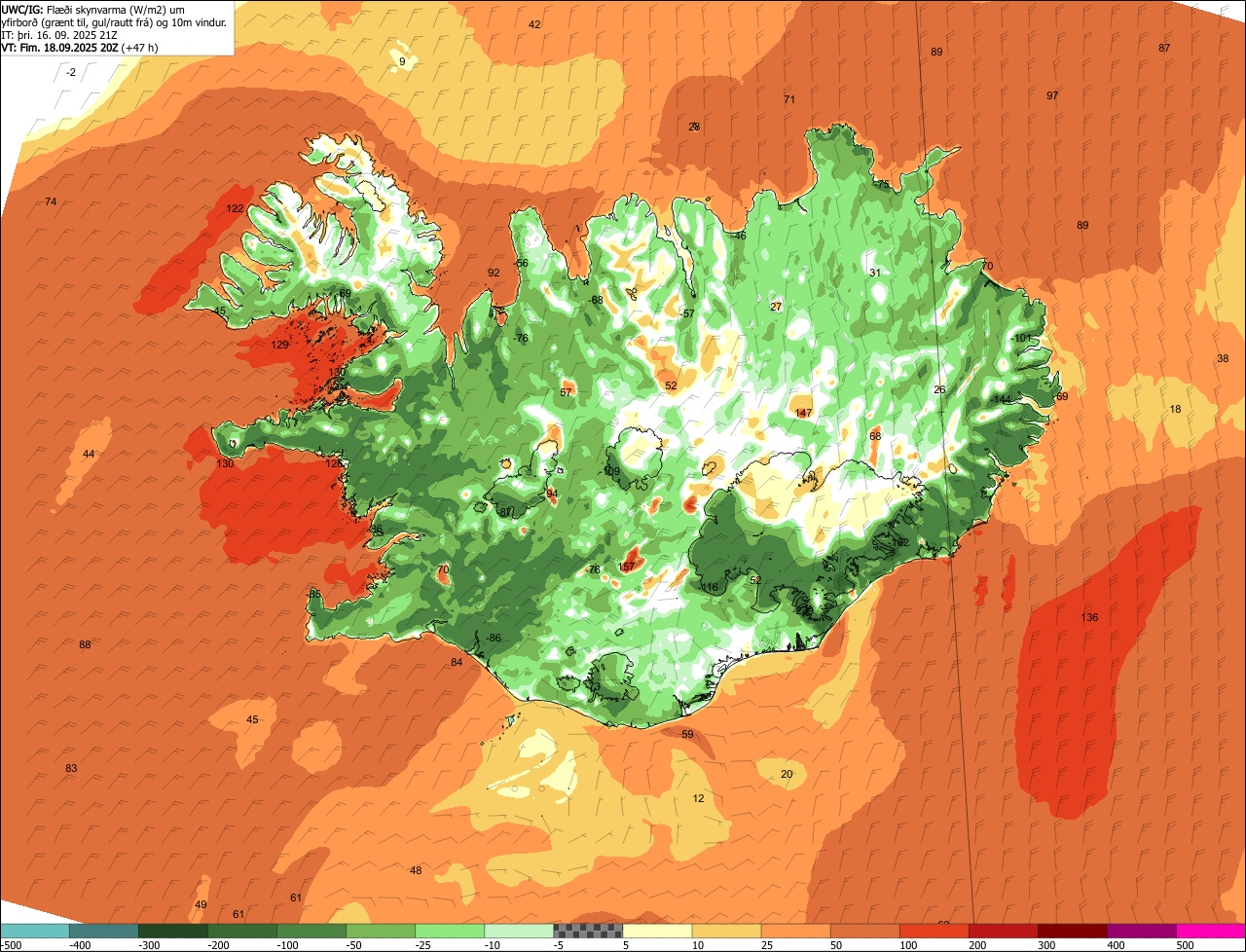The height and width of the screenshot is (952, 1246).
Task: Click the '122' value near northwest peninsula
Action: [236, 208]
